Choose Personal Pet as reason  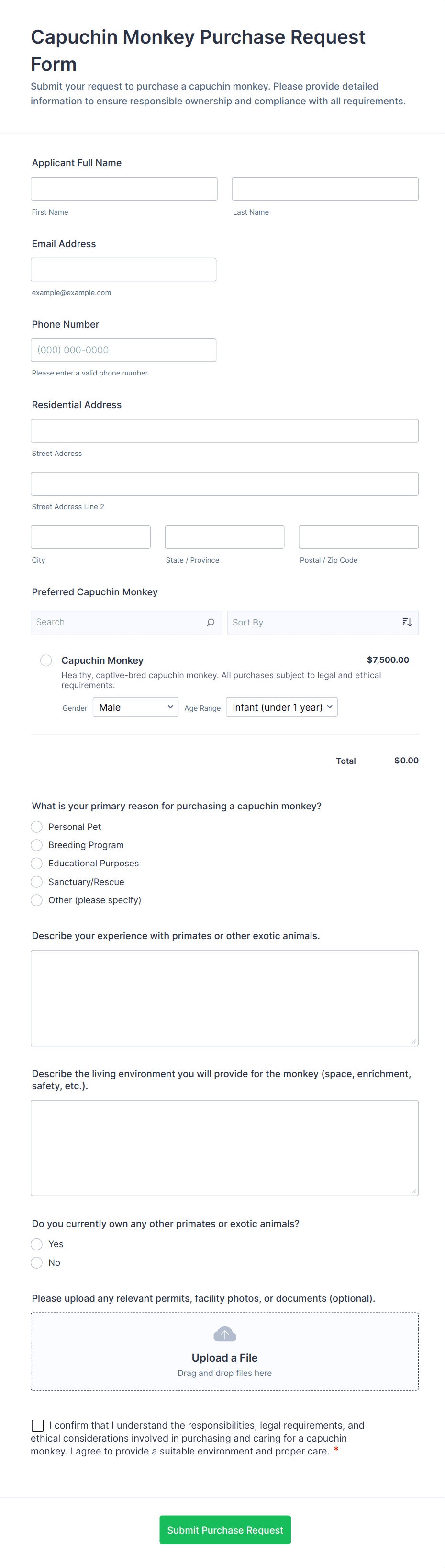(x=37, y=827)
